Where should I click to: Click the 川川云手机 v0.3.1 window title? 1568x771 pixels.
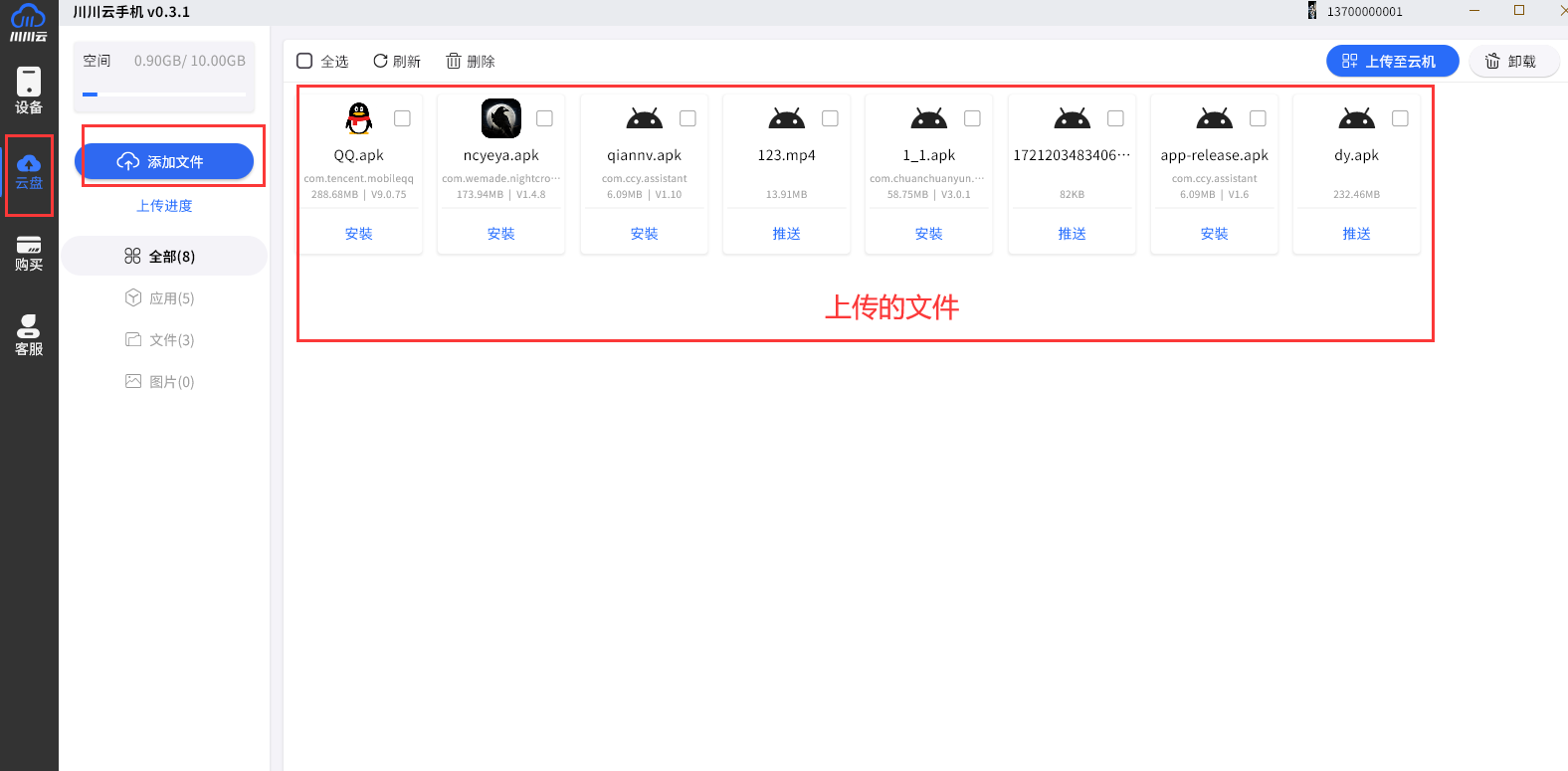[x=131, y=12]
